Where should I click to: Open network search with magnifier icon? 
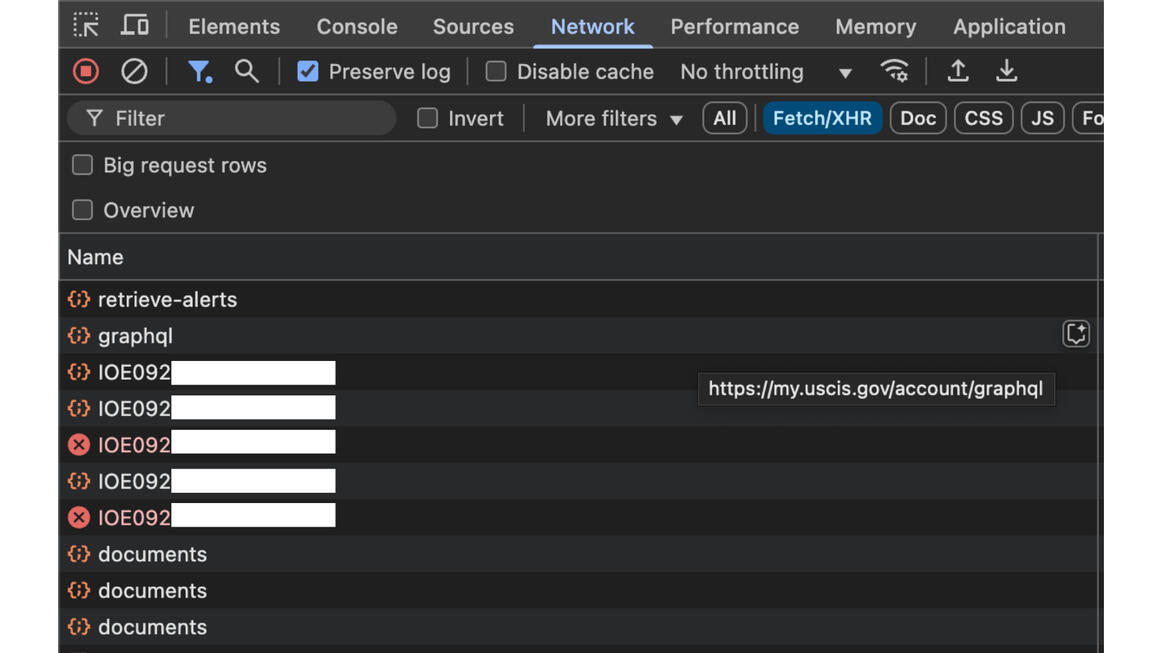coord(246,71)
